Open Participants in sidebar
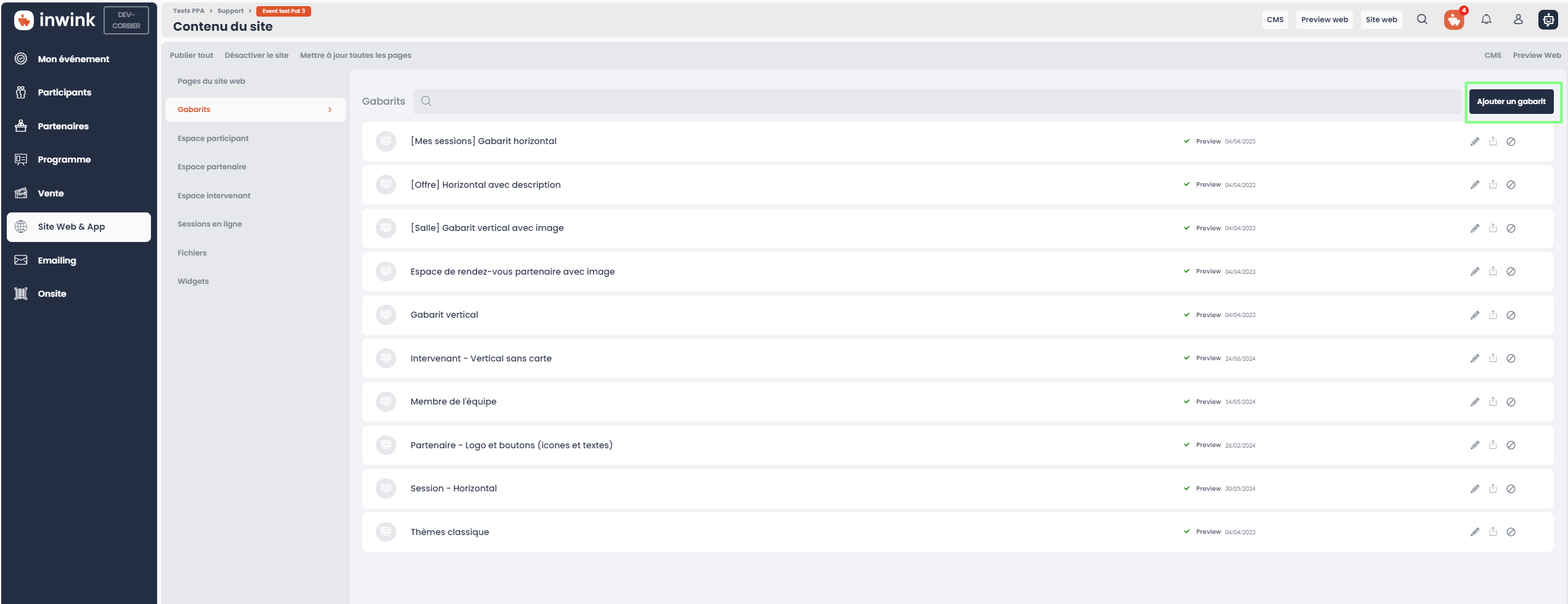This screenshot has height=604, width=1568. (x=79, y=92)
